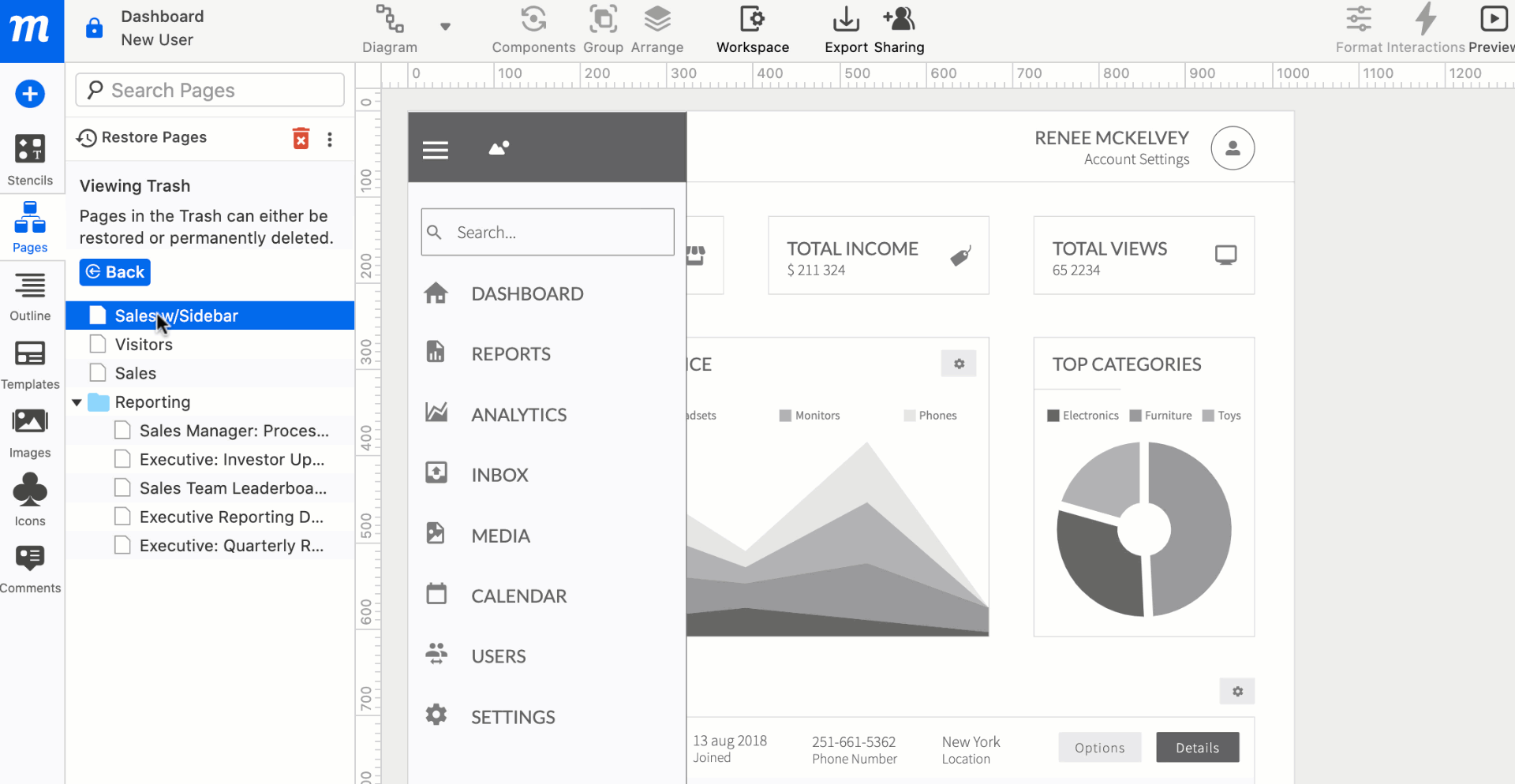Viewport: 1515px width, 784px height.
Task: Open the Sharing options
Action: coord(899,30)
